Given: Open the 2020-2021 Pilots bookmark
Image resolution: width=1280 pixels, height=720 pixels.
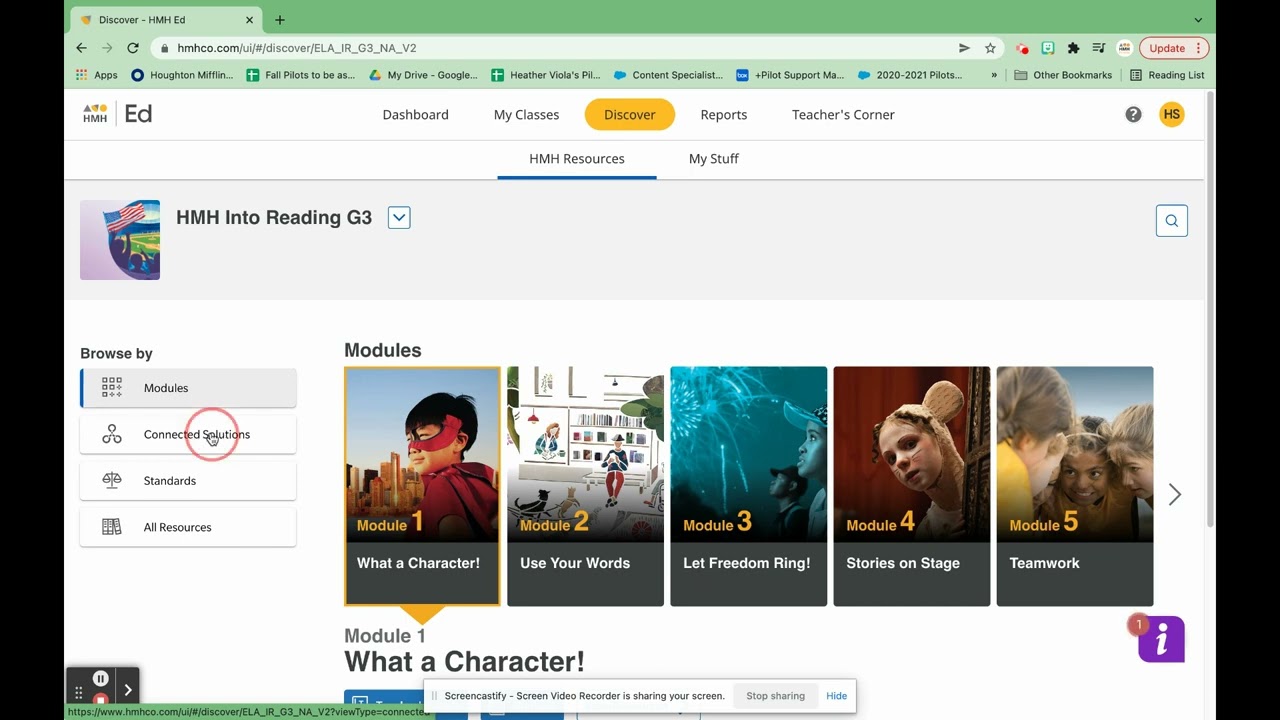Looking at the screenshot, I should 910,75.
